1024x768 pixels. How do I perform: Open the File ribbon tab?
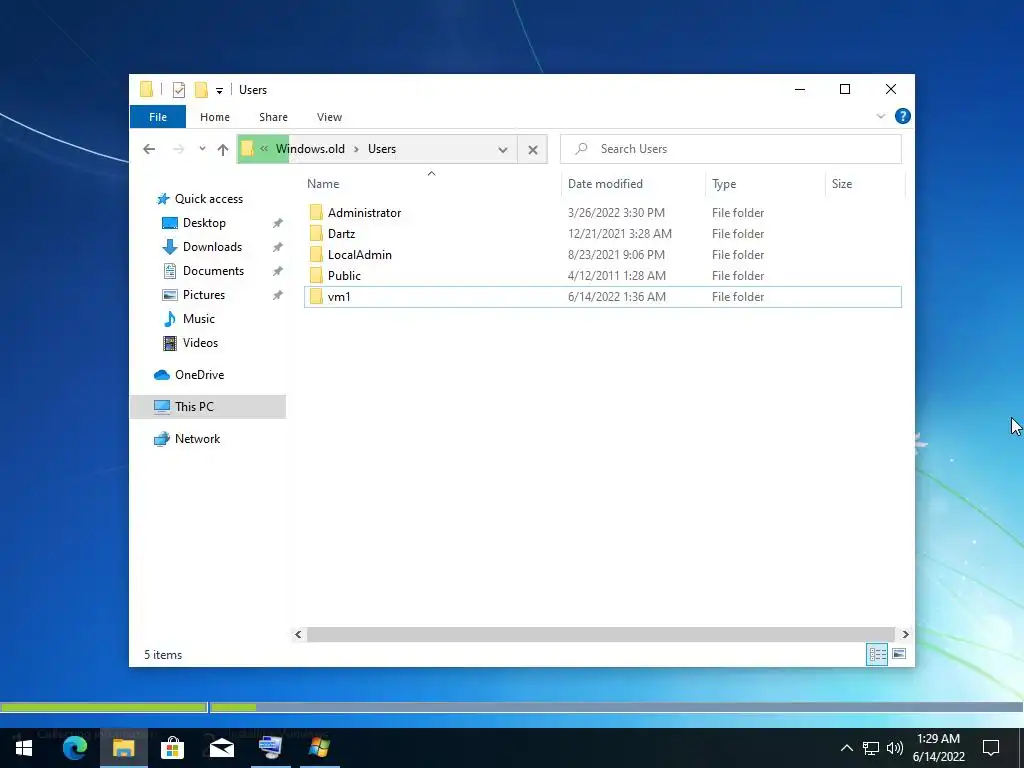click(158, 117)
